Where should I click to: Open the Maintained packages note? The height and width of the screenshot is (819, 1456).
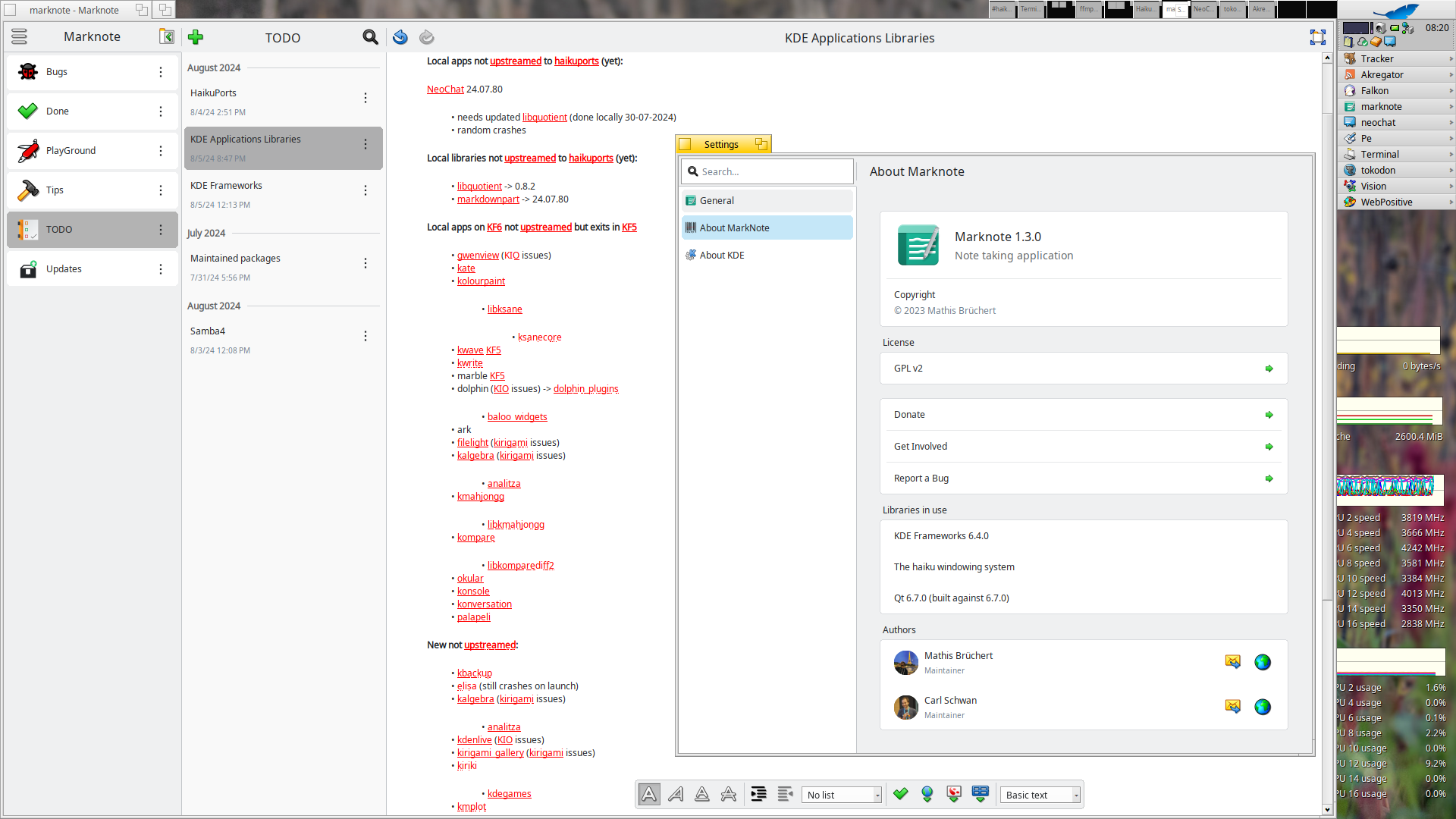coord(282,267)
